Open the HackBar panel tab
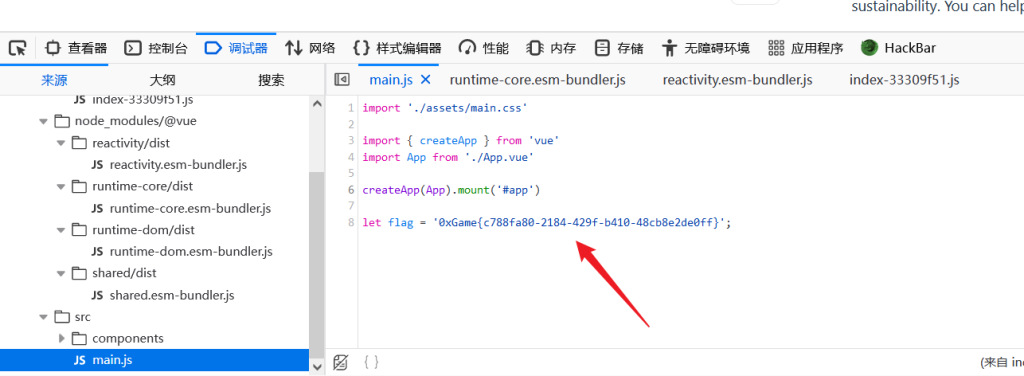The width and height of the screenshot is (1024, 376). point(898,48)
